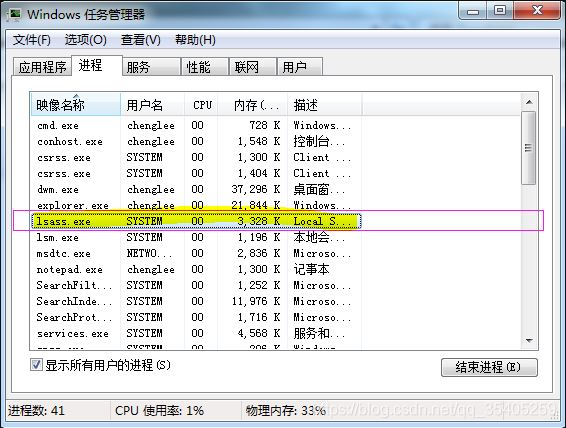Select the SearchProt... process row
This screenshot has height=428, width=566.
196,317
